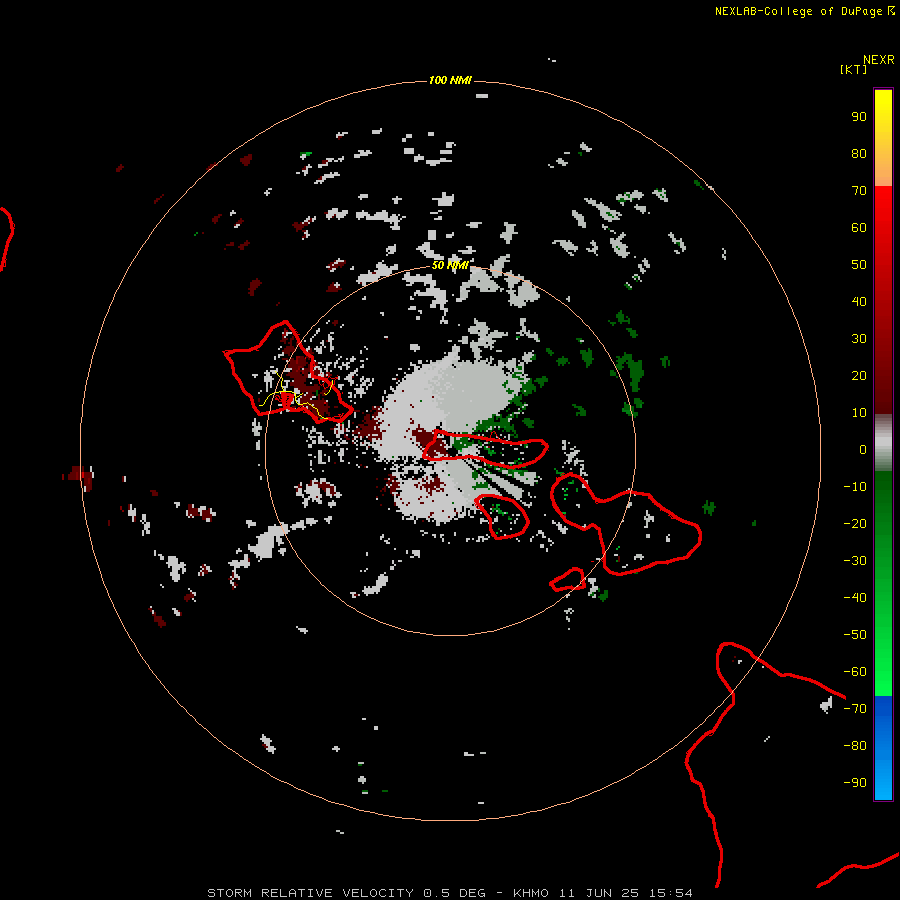Click the -50 knot scale label
Viewport: 900px width, 900px height.
click(855, 634)
